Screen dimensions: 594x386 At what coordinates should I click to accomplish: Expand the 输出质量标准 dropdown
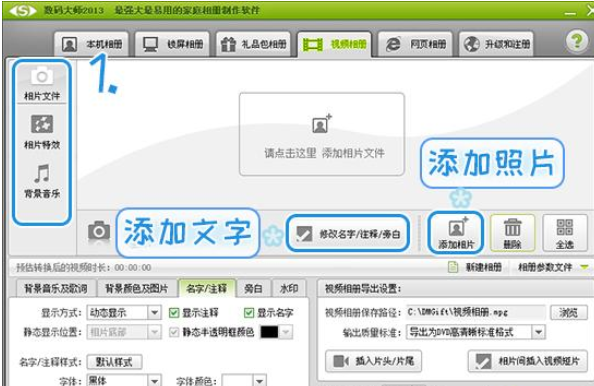point(538,332)
